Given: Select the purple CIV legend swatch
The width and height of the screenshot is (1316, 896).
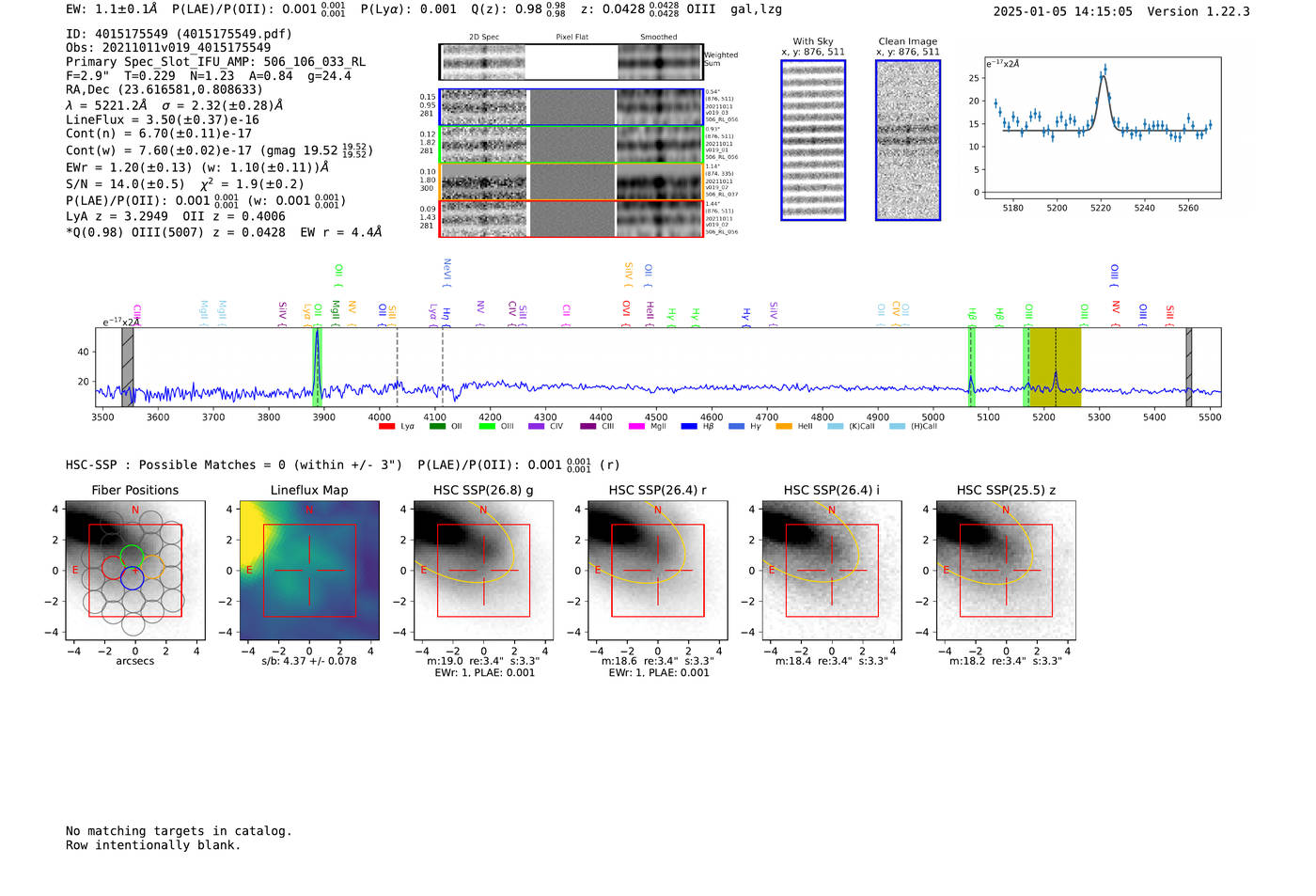Looking at the screenshot, I should 536,427.
